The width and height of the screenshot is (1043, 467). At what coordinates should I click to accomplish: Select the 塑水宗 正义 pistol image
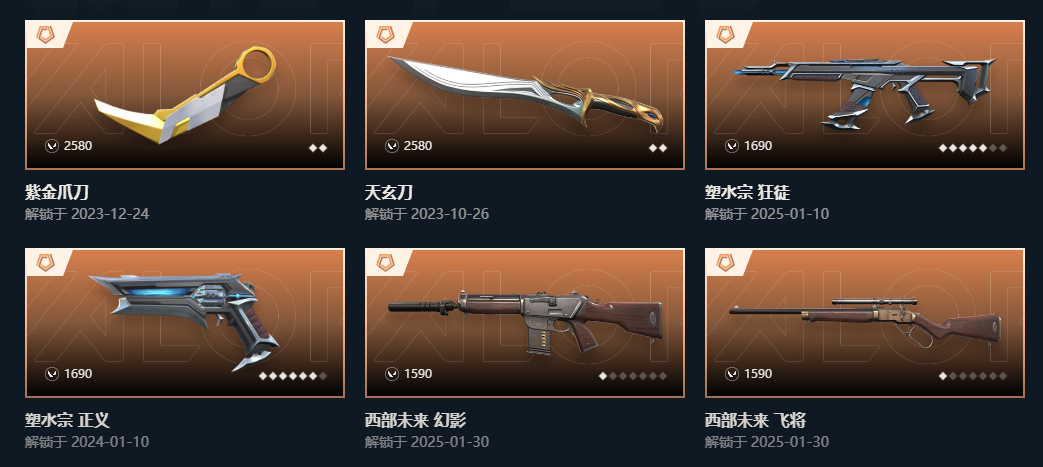tap(185, 323)
